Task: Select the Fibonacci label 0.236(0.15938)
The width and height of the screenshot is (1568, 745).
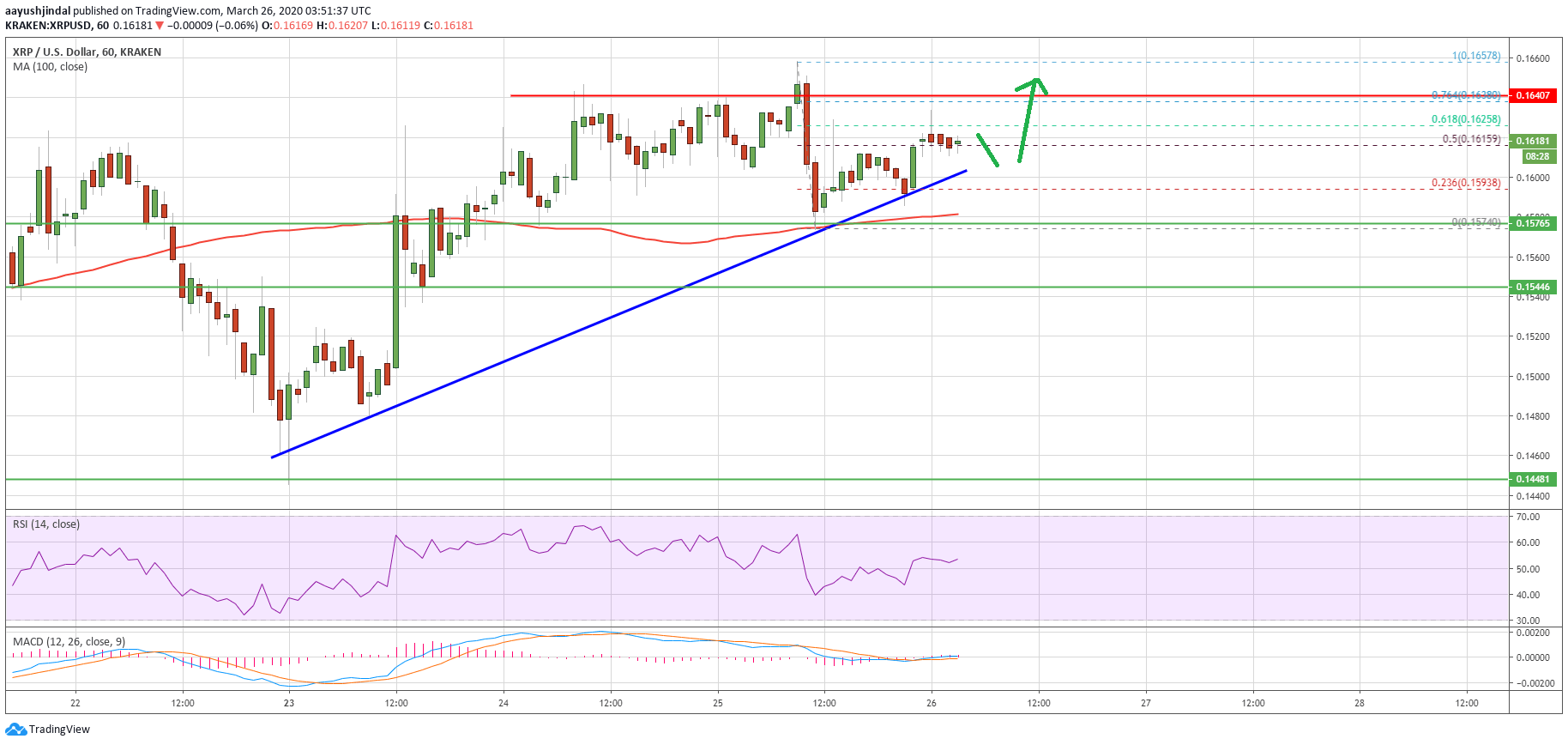Action: pyautogui.click(x=1466, y=183)
